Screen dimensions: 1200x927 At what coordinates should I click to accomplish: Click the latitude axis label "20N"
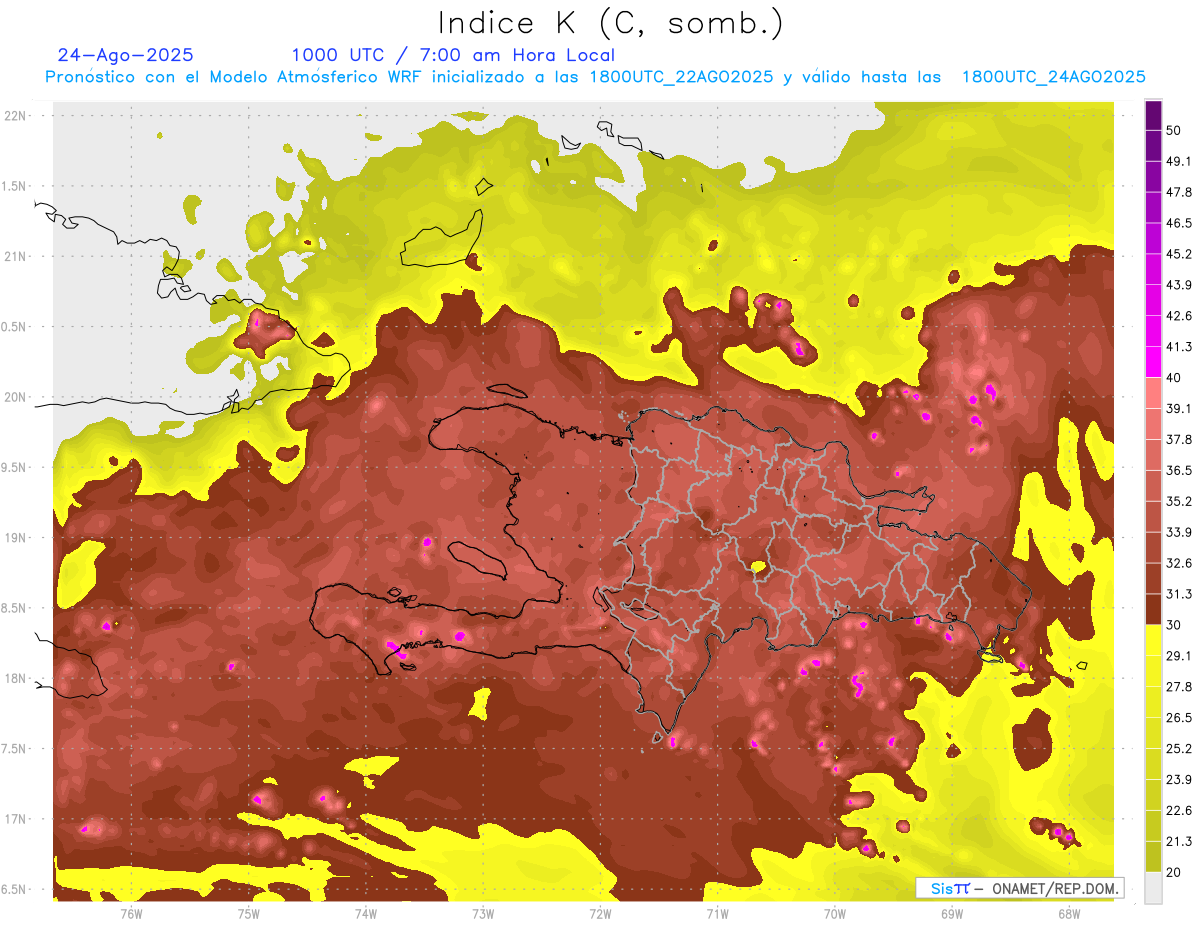point(16,398)
